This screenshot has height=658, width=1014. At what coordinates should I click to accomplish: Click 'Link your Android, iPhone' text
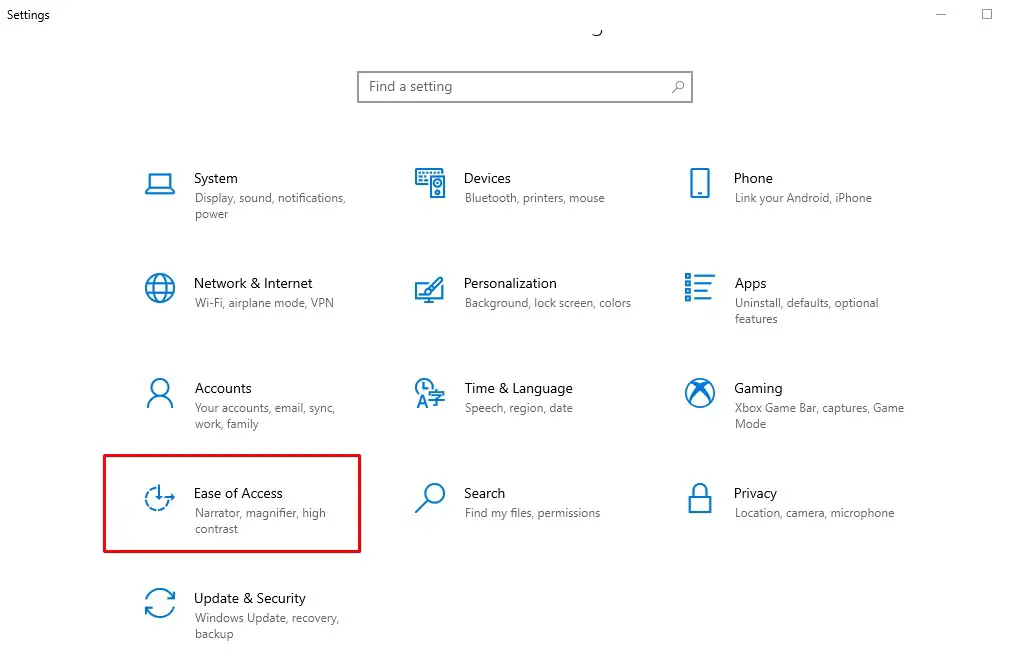pos(803,198)
